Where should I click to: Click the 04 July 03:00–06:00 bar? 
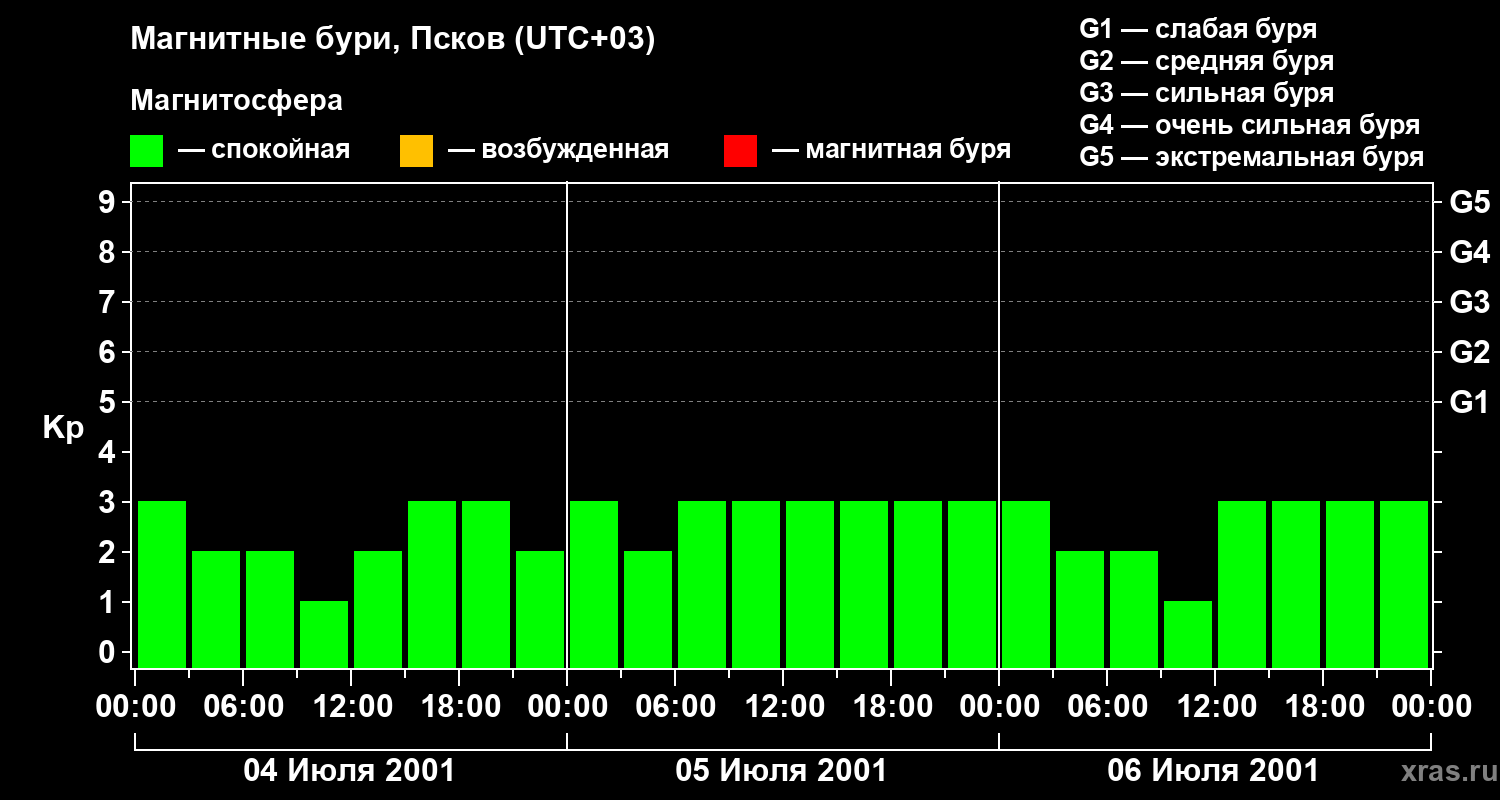coord(216,609)
